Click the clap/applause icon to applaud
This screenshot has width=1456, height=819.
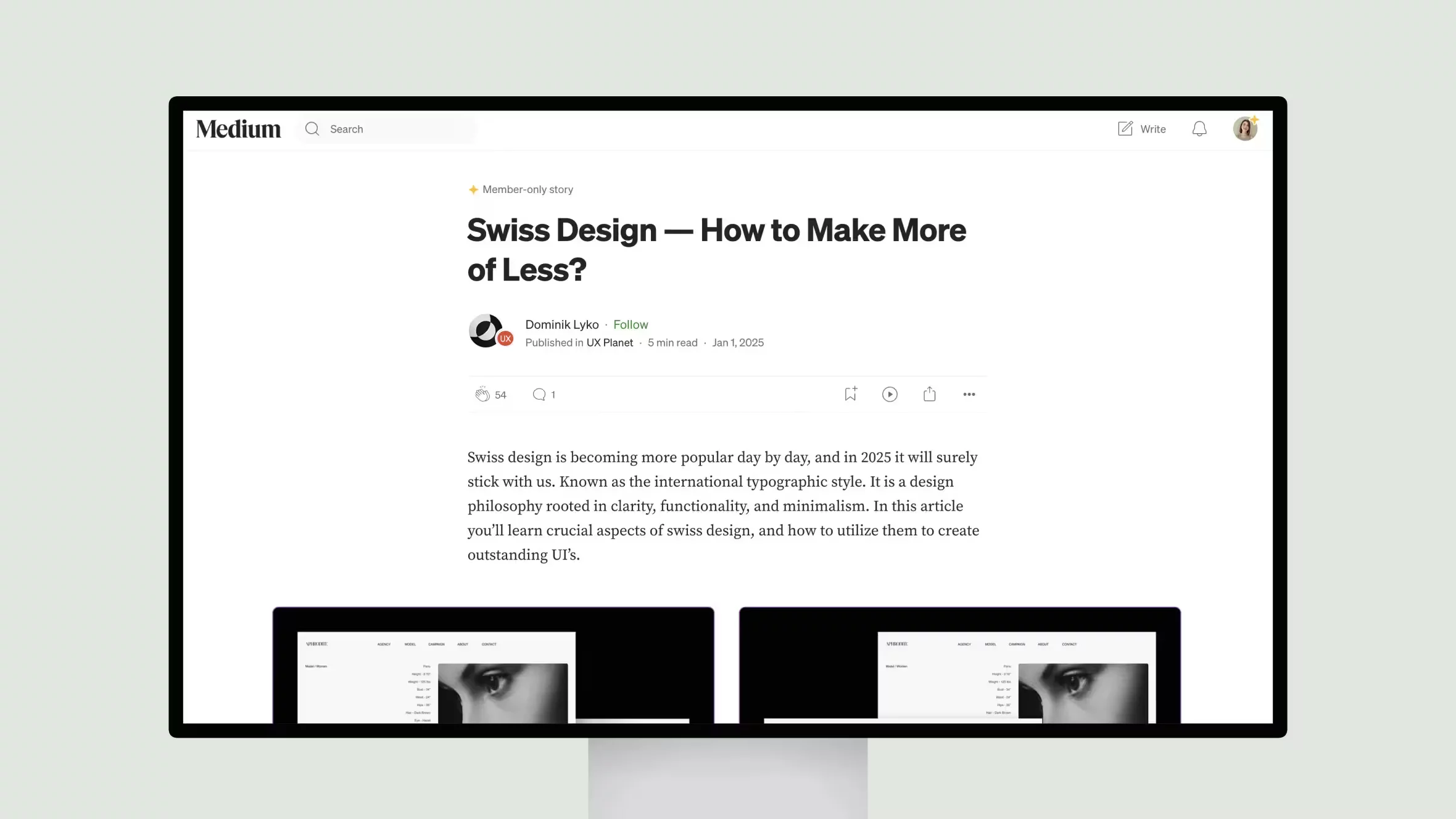click(x=482, y=394)
